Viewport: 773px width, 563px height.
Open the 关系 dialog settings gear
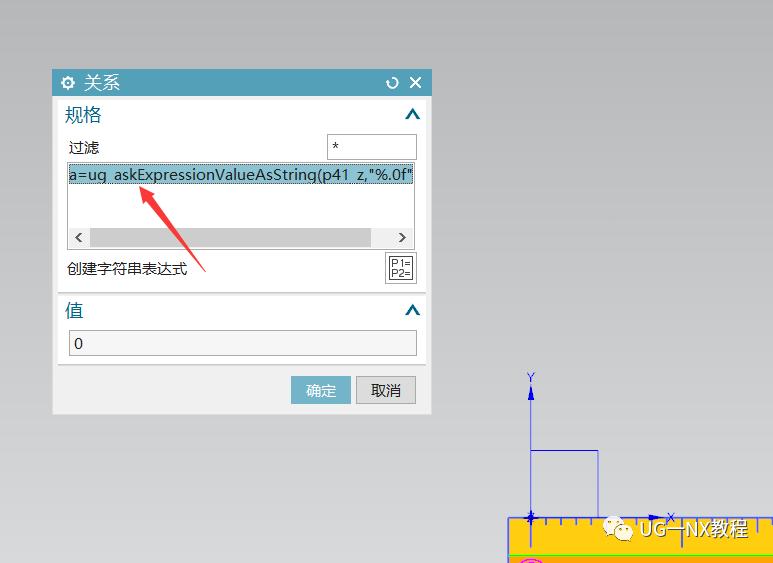pos(68,83)
